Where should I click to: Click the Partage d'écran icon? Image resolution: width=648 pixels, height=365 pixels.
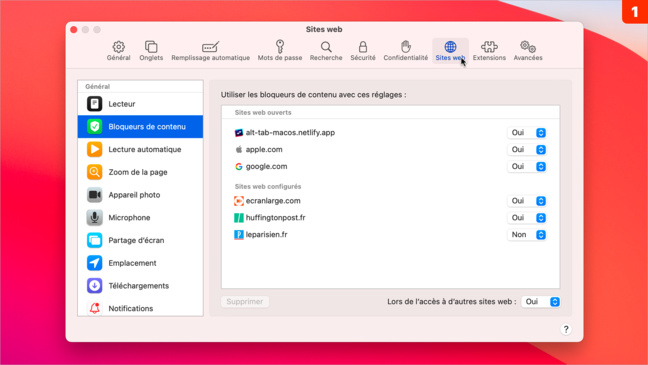pos(94,240)
